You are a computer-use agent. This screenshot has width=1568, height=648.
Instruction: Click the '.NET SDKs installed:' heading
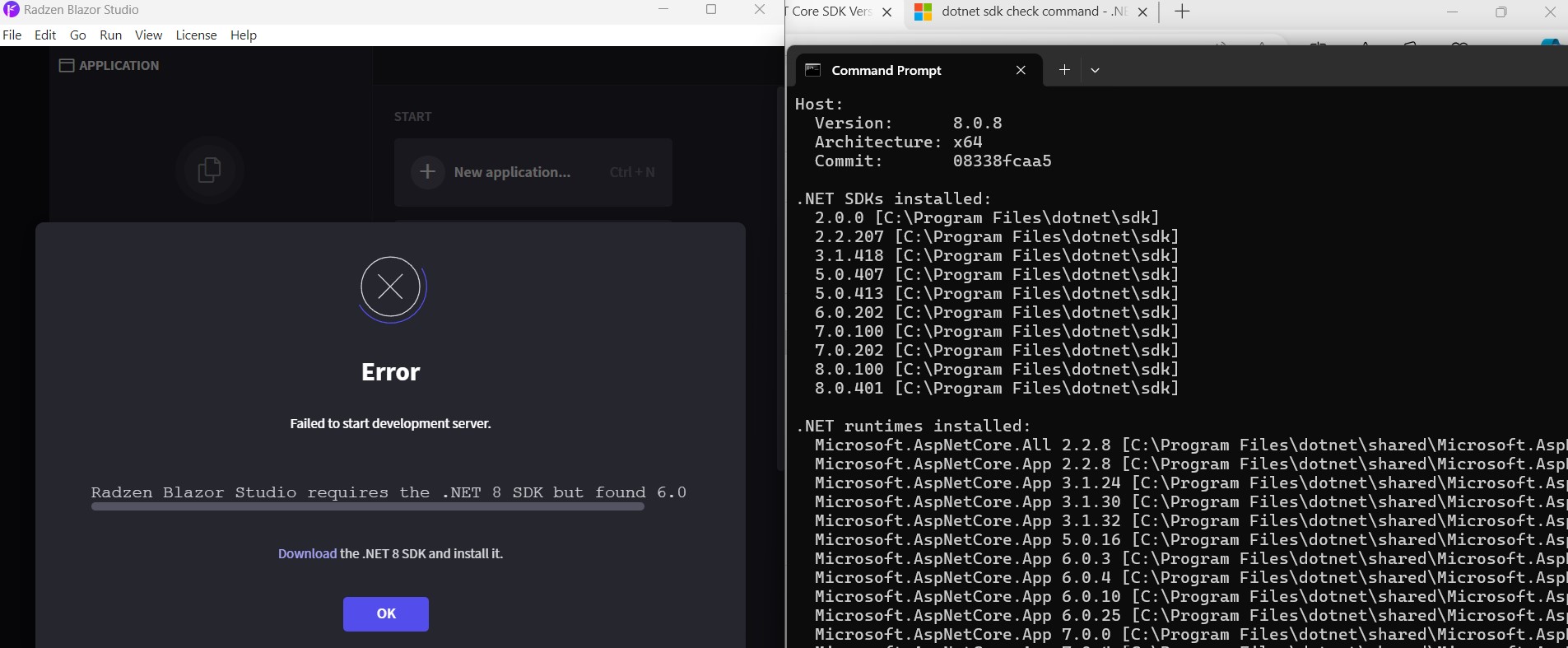pos(893,198)
